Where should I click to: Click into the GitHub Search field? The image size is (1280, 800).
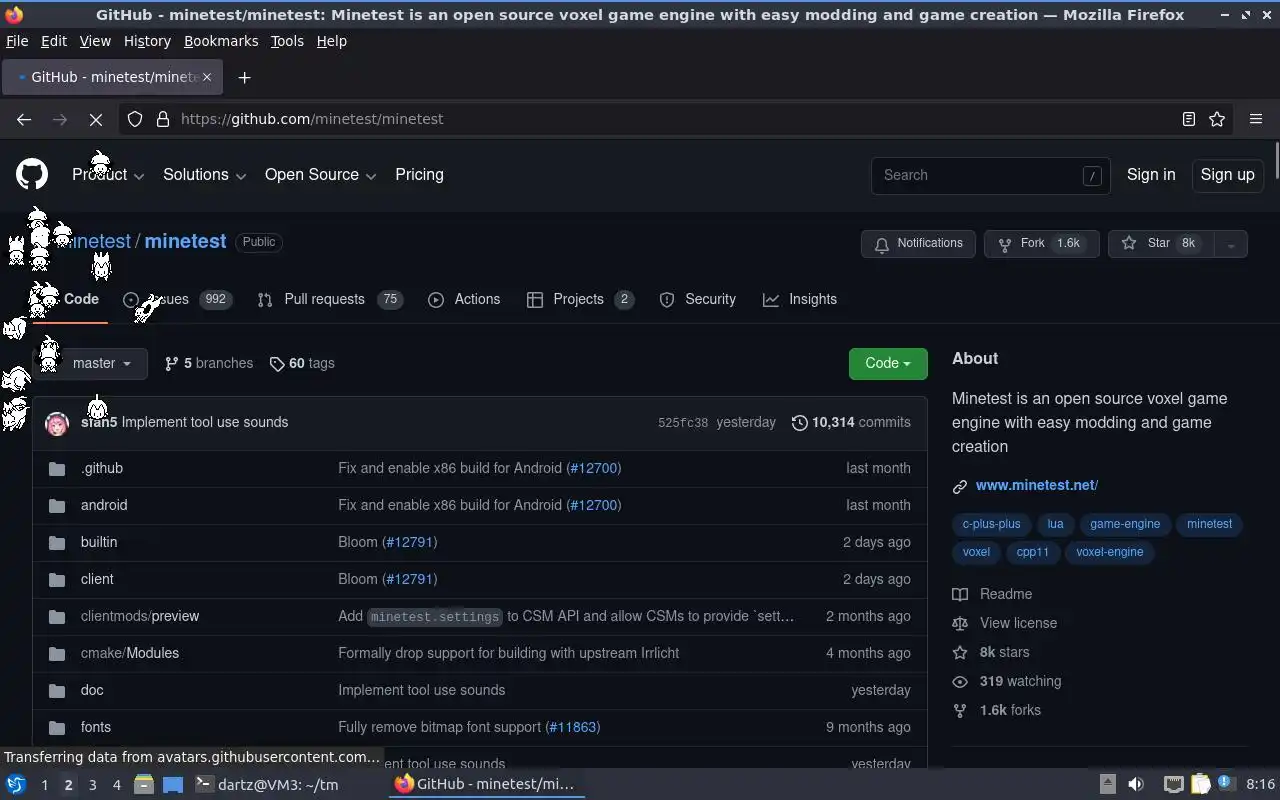click(990, 175)
